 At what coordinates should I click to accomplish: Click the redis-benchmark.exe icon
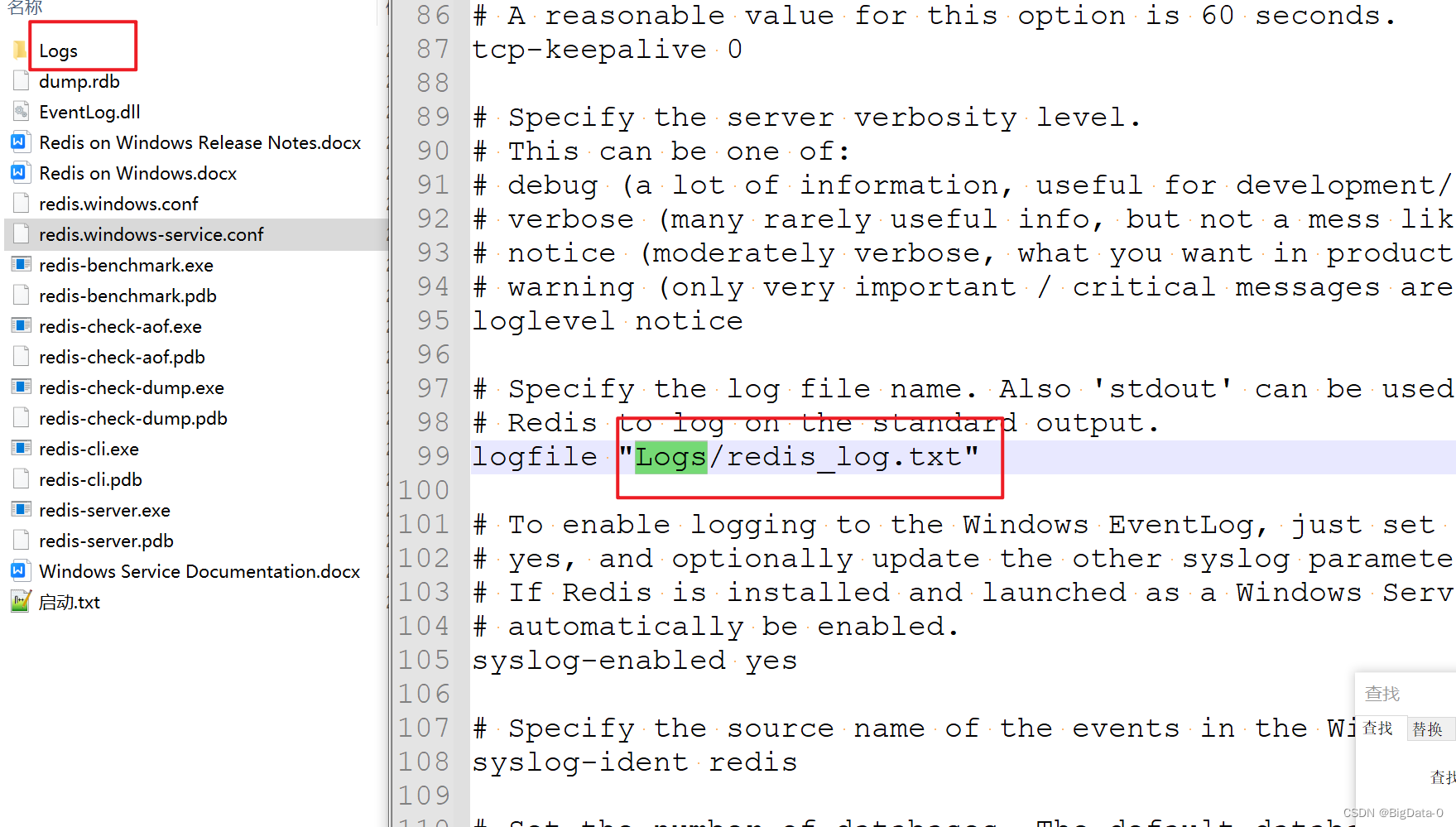pos(20,264)
